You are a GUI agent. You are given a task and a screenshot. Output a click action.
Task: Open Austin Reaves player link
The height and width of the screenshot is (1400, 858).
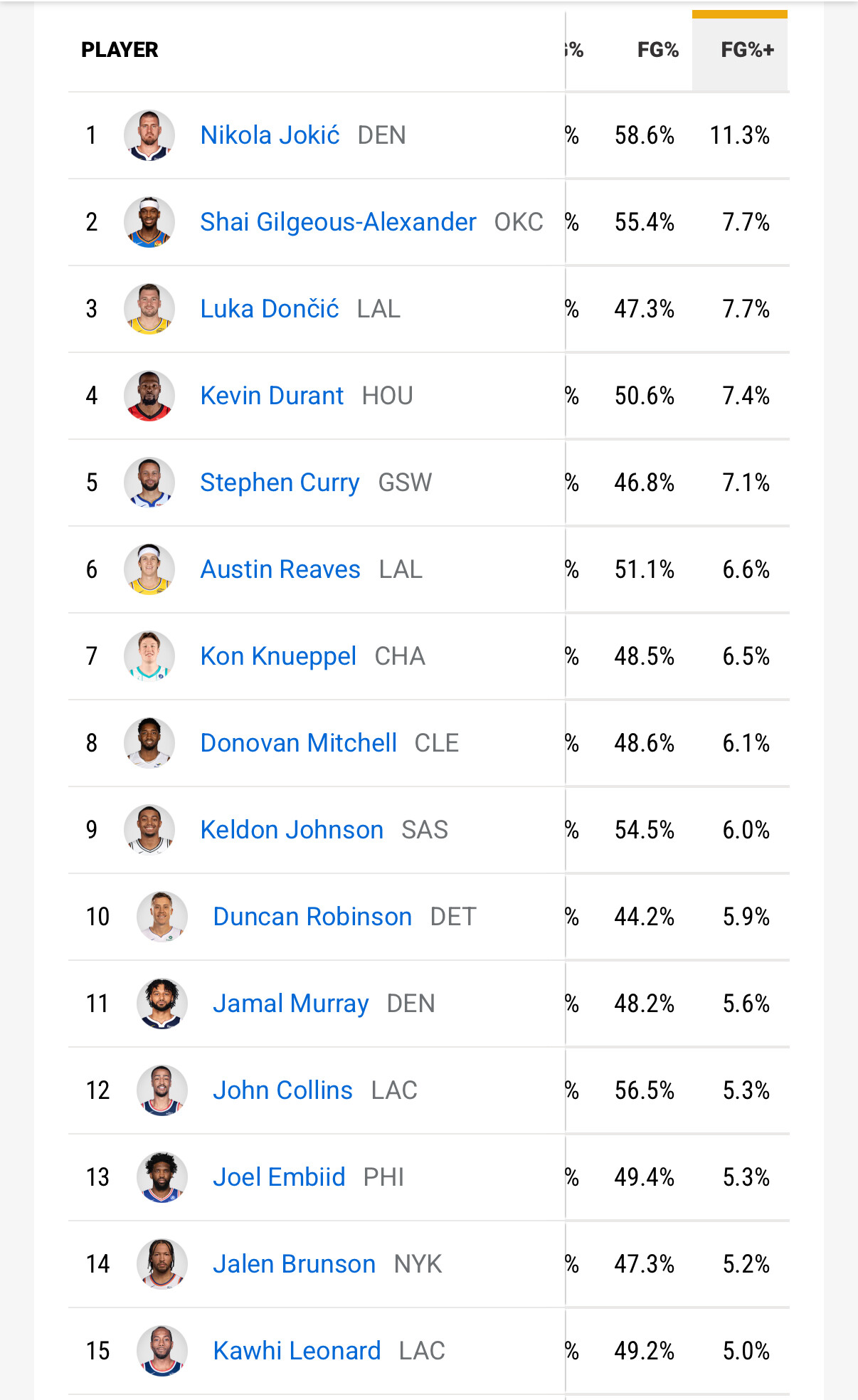(x=280, y=569)
